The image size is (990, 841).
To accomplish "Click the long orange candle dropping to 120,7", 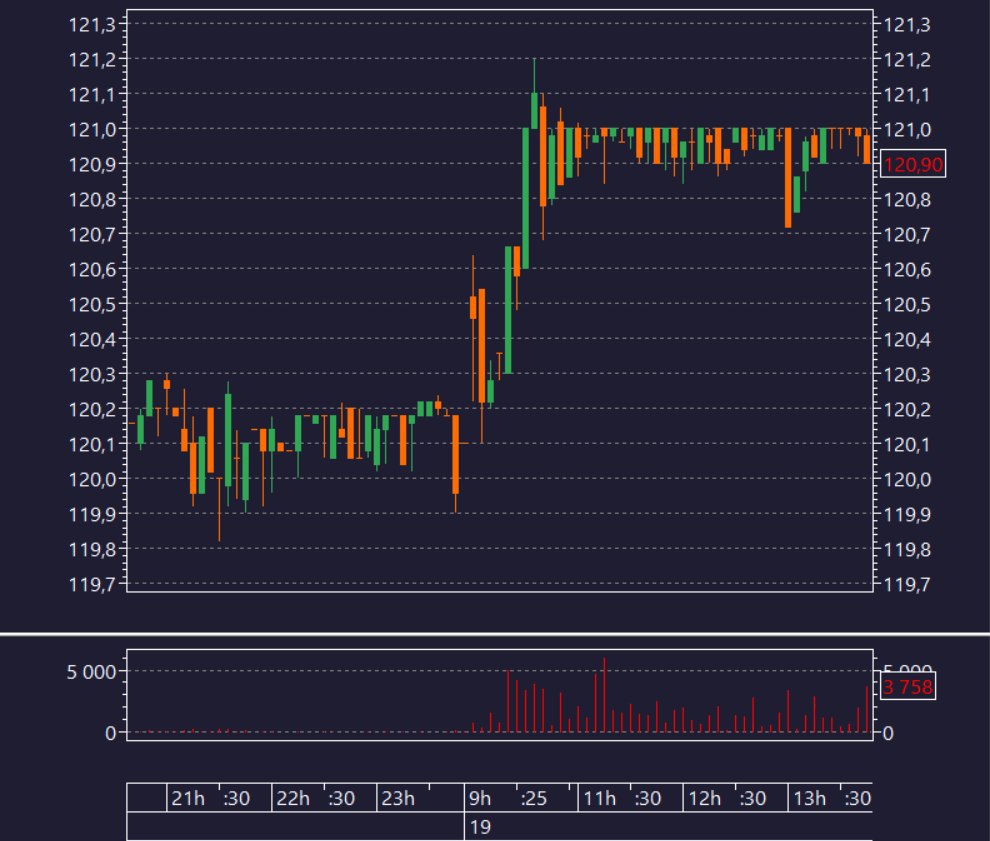I will coord(788,178).
